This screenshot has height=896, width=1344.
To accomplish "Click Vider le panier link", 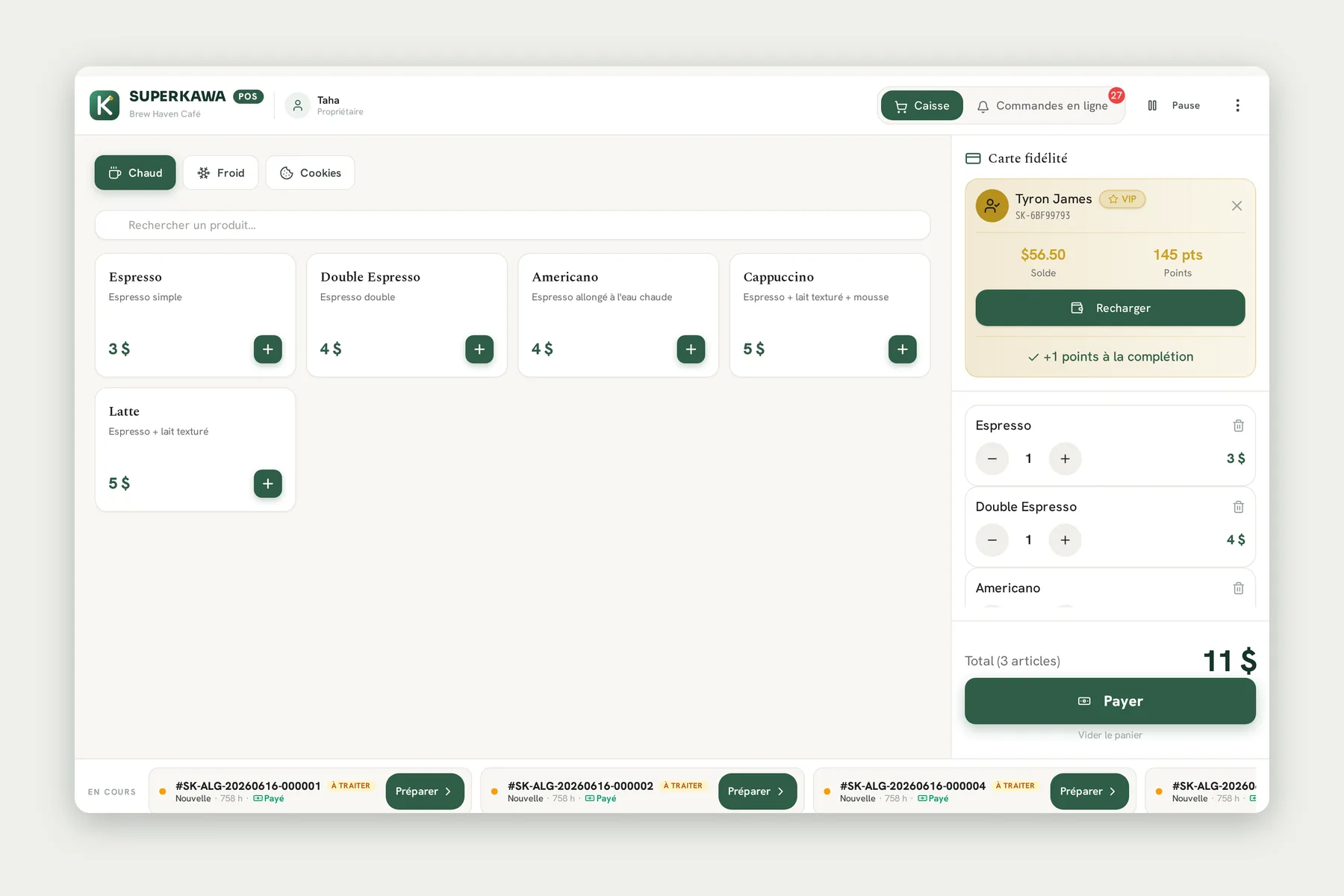I will (1110, 735).
